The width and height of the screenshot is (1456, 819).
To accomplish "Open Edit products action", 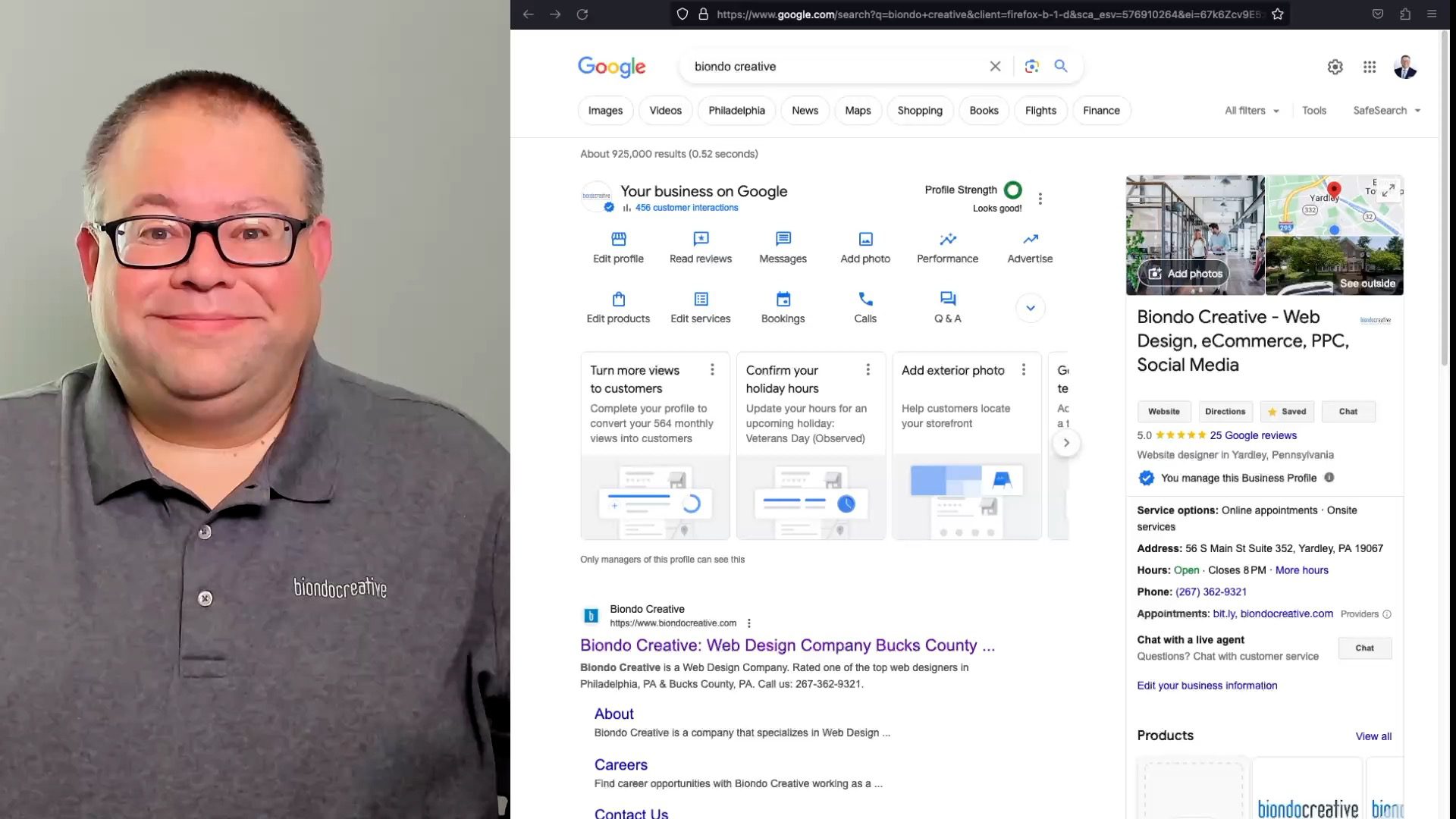I will point(618,308).
